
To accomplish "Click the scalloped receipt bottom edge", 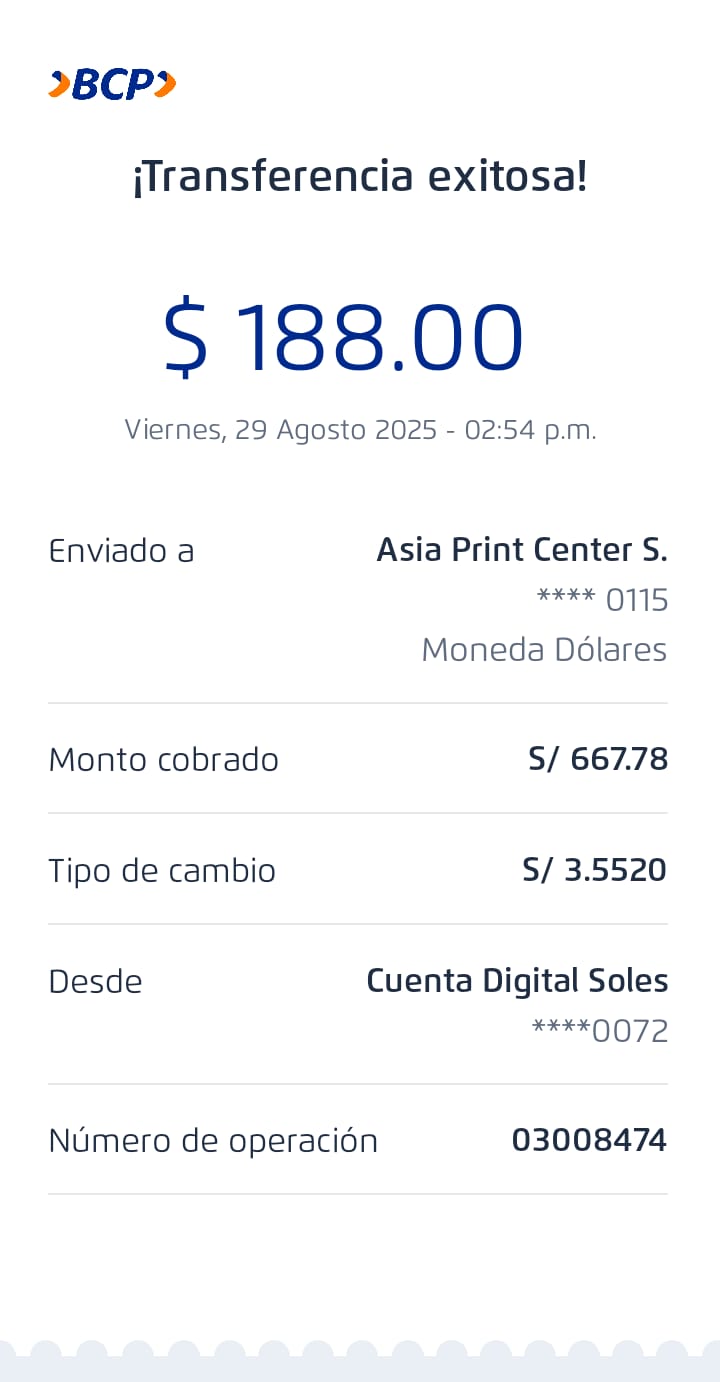I will 360,1362.
